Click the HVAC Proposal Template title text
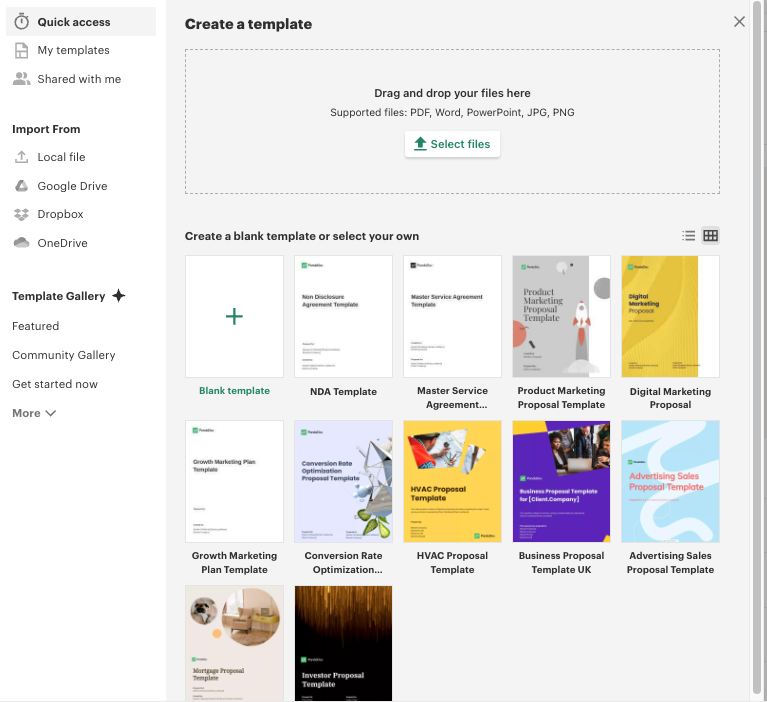Screen dimensions: 767x702 (452, 563)
